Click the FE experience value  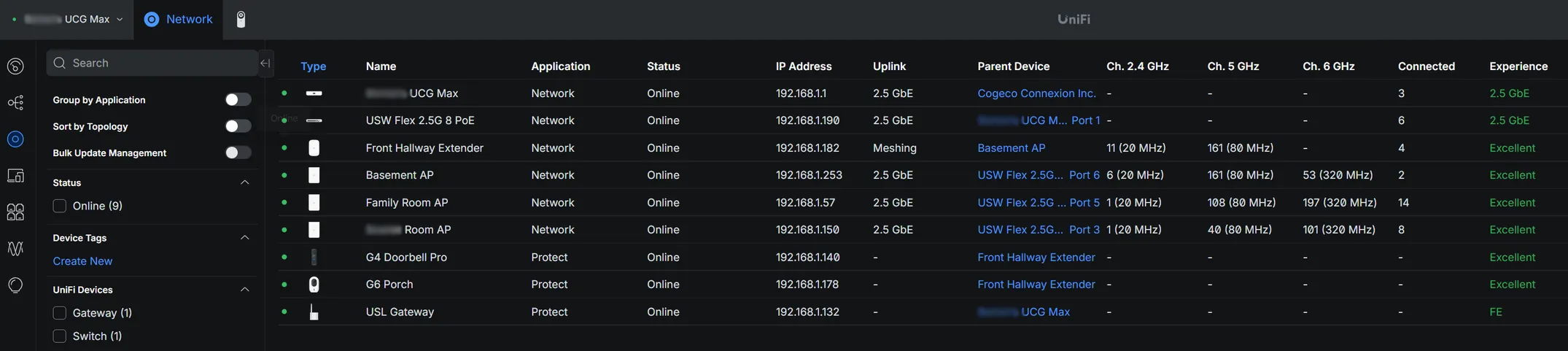1495,312
